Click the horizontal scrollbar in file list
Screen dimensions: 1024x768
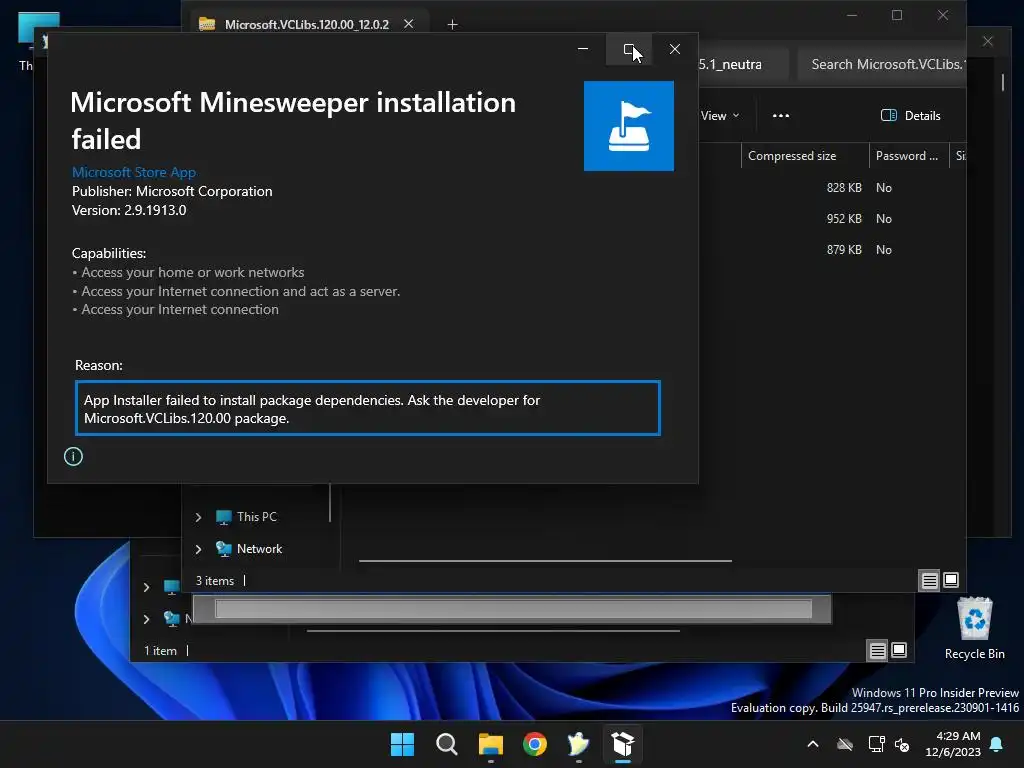[x=545, y=560]
